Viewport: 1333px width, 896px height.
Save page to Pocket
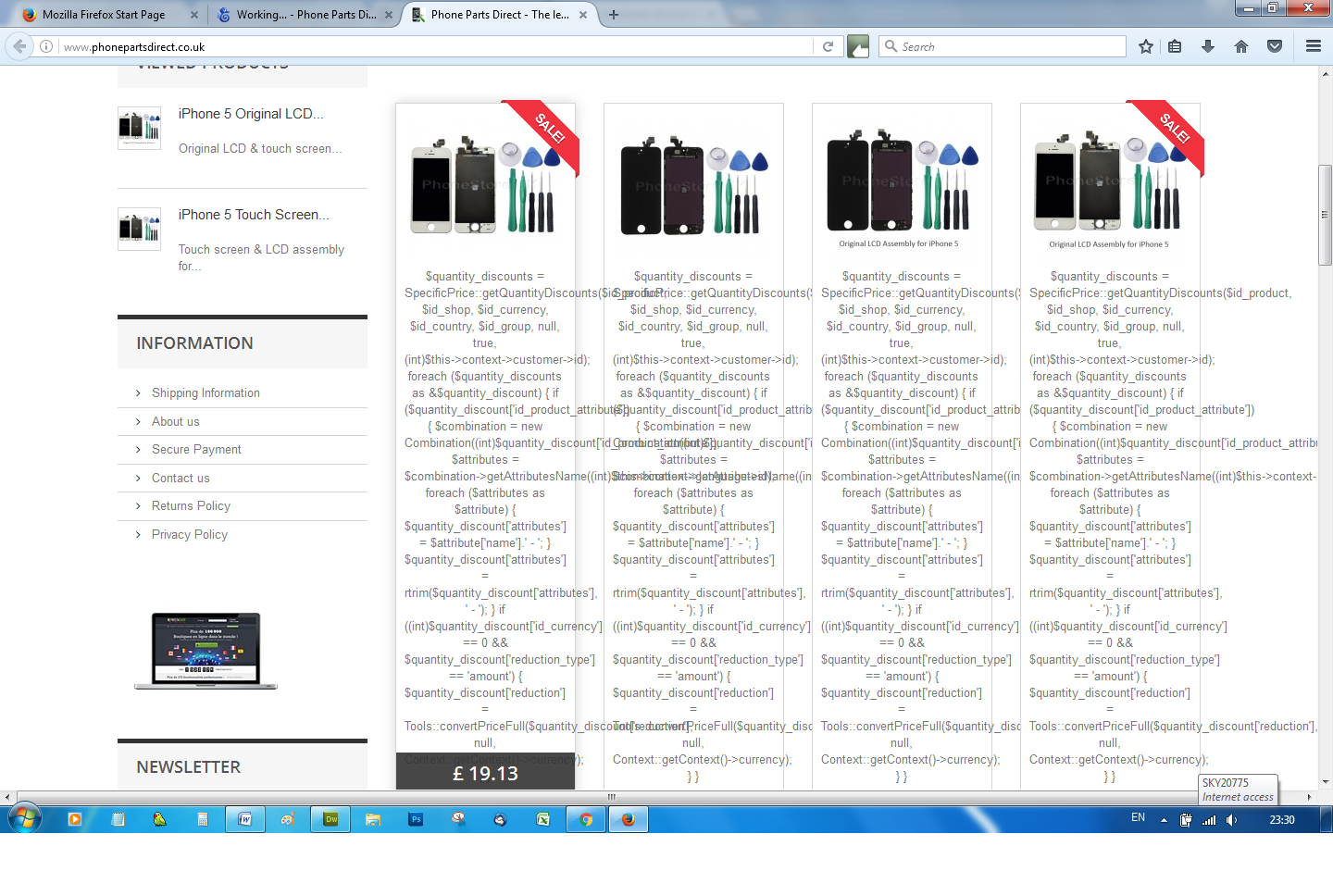pyautogui.click(x=1275, y=46)
